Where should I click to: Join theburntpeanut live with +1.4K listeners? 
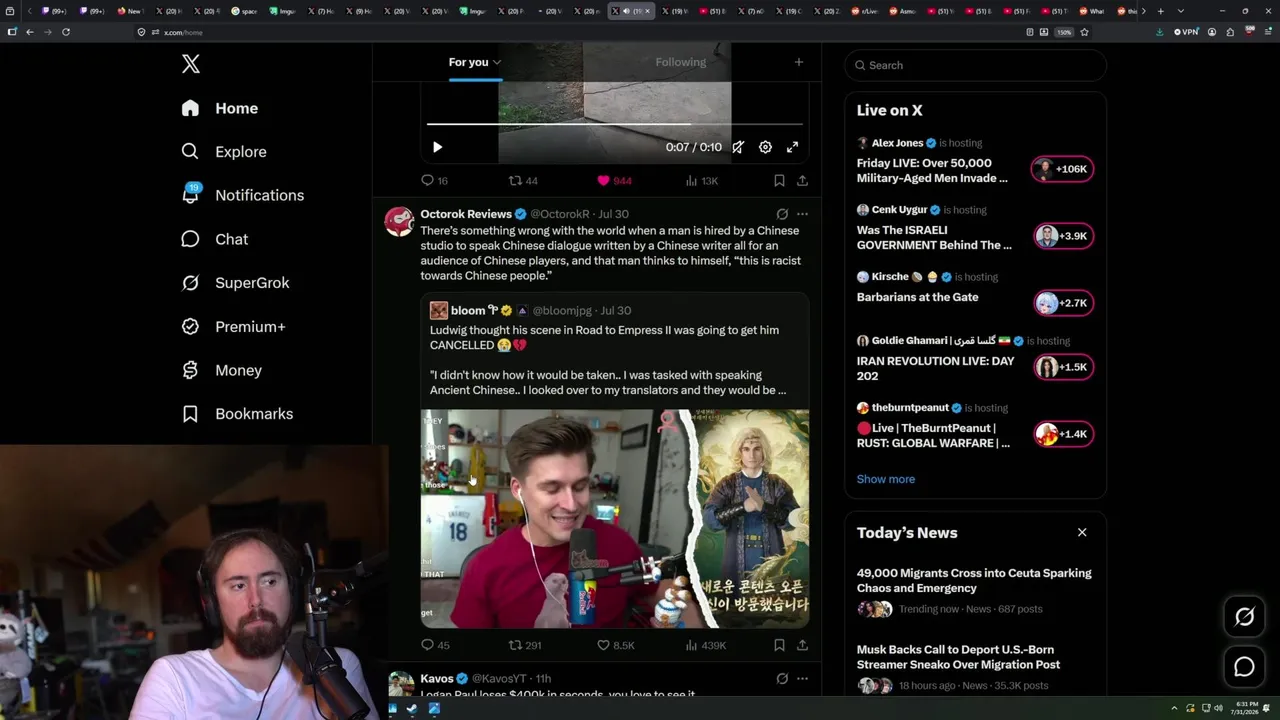tap(1063, 434)
